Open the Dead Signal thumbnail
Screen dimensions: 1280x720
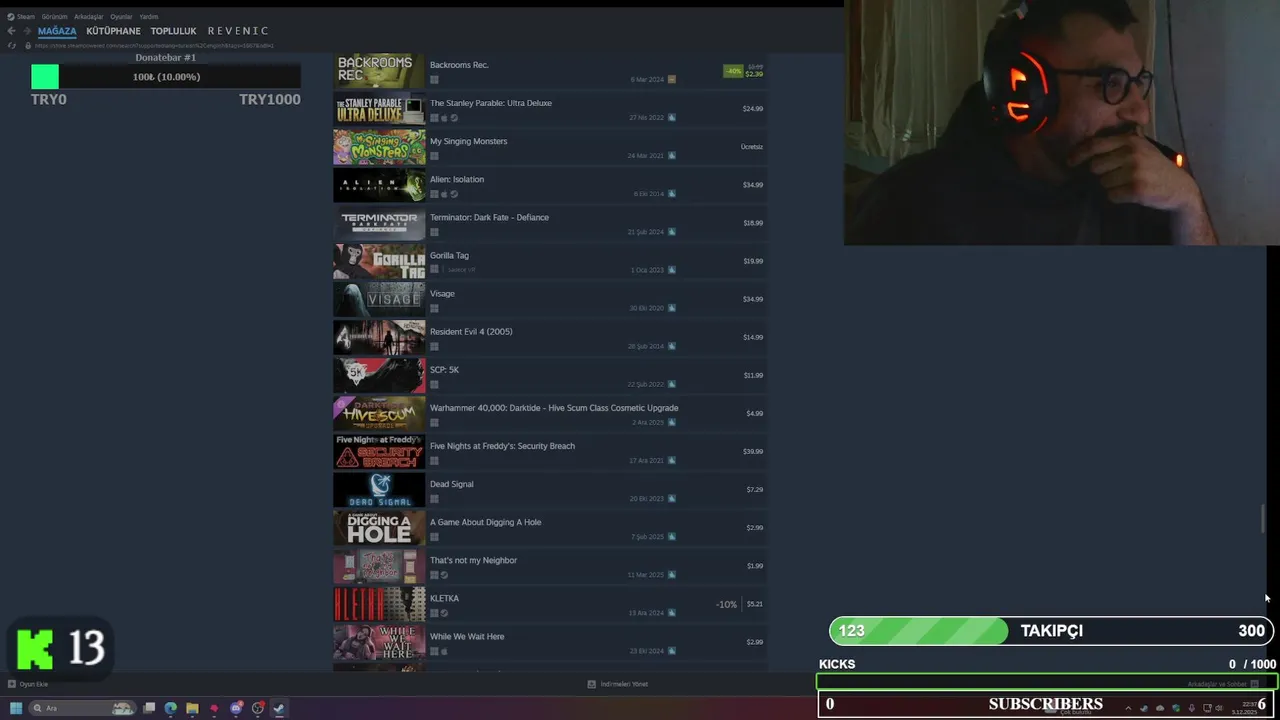click(x=379, y=490)
